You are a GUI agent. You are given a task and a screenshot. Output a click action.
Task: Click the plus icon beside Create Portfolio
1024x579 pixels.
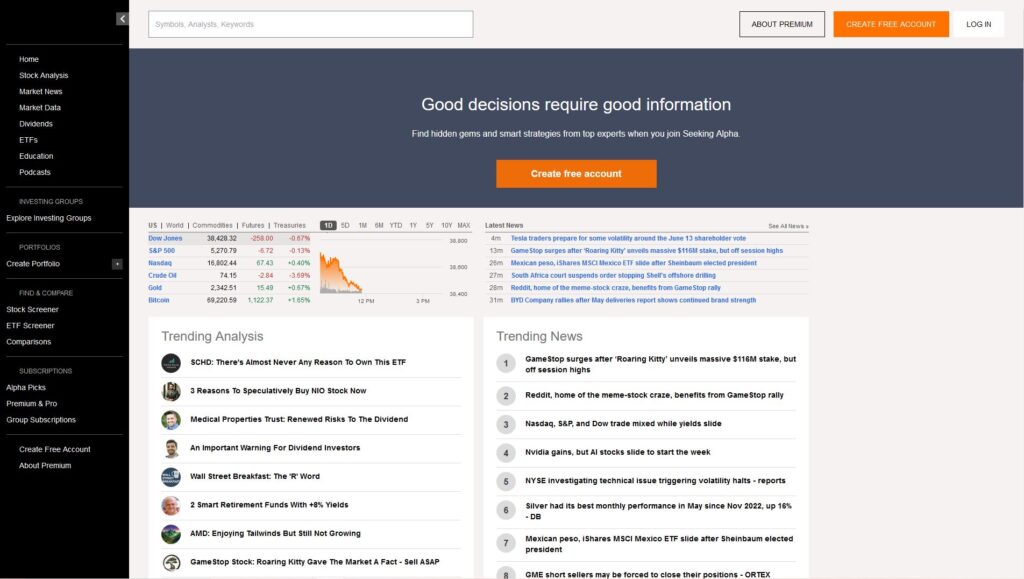pos(117,264)
